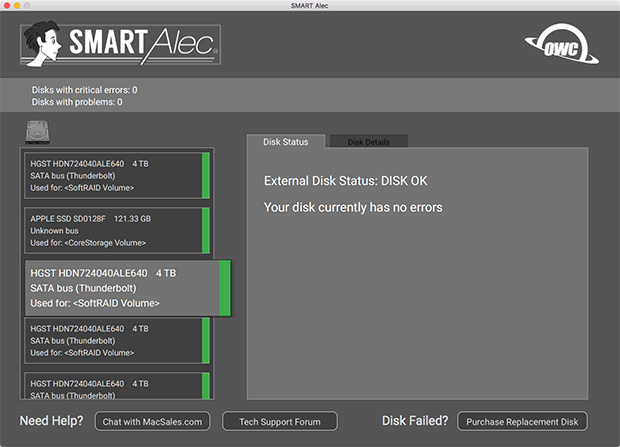
Task: Click the hard drive icon above disk list
Action: pos(38,132)
